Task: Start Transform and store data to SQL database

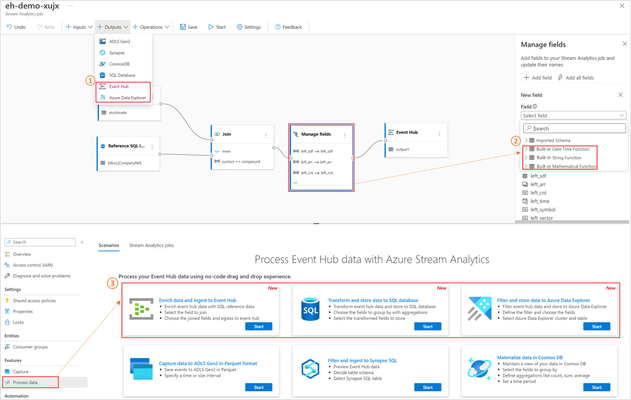Action: pos(428,326)
